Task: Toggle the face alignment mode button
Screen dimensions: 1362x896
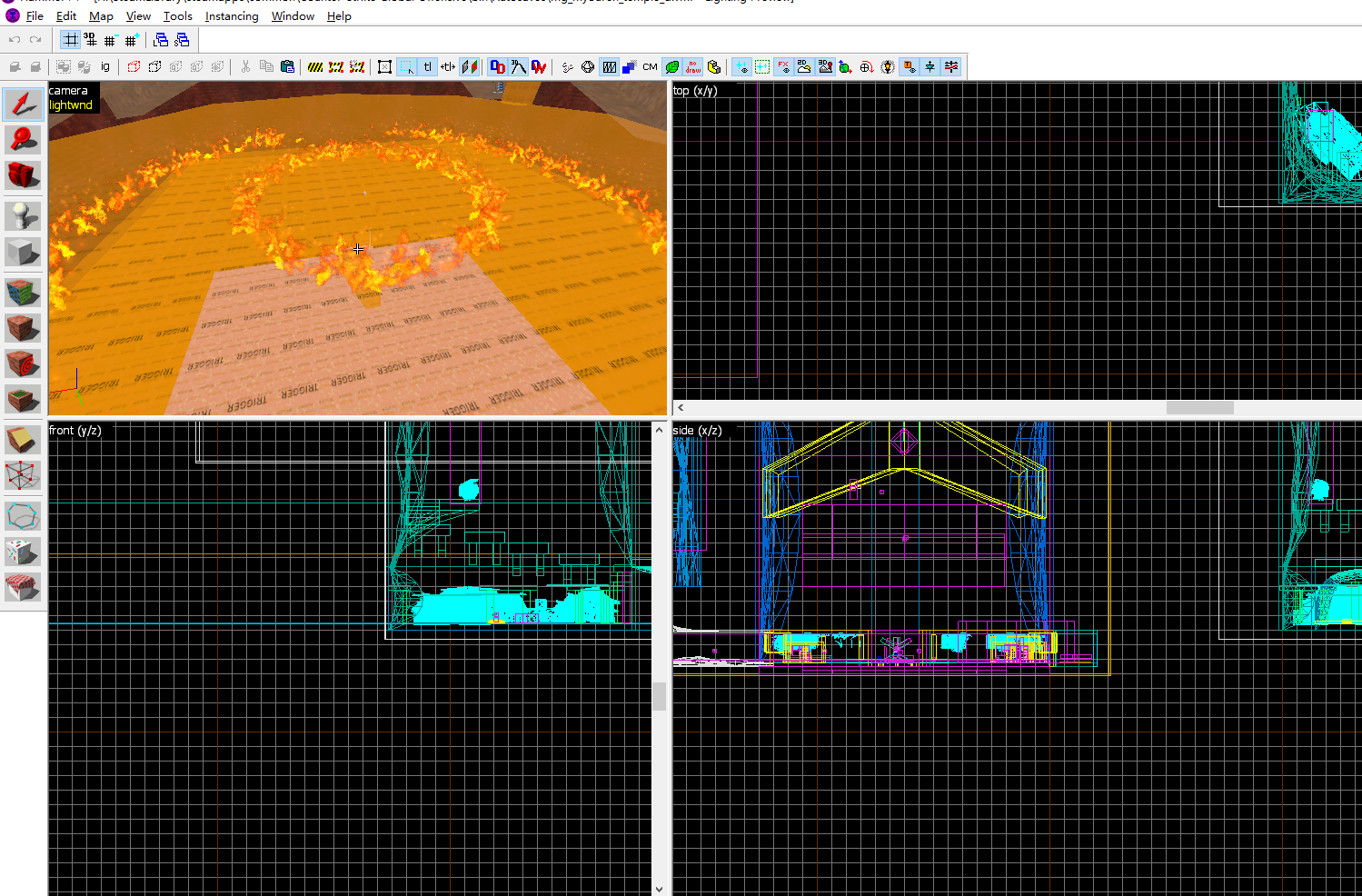Action: [x=469, y=66]
